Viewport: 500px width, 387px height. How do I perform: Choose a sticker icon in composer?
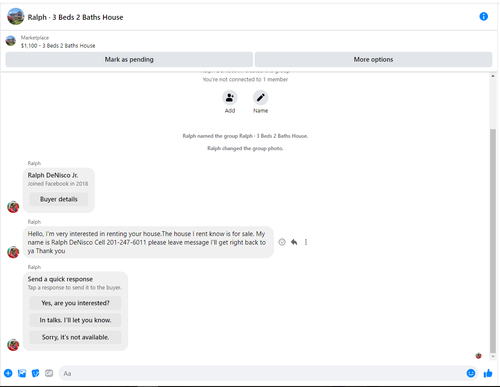point(35,373)
